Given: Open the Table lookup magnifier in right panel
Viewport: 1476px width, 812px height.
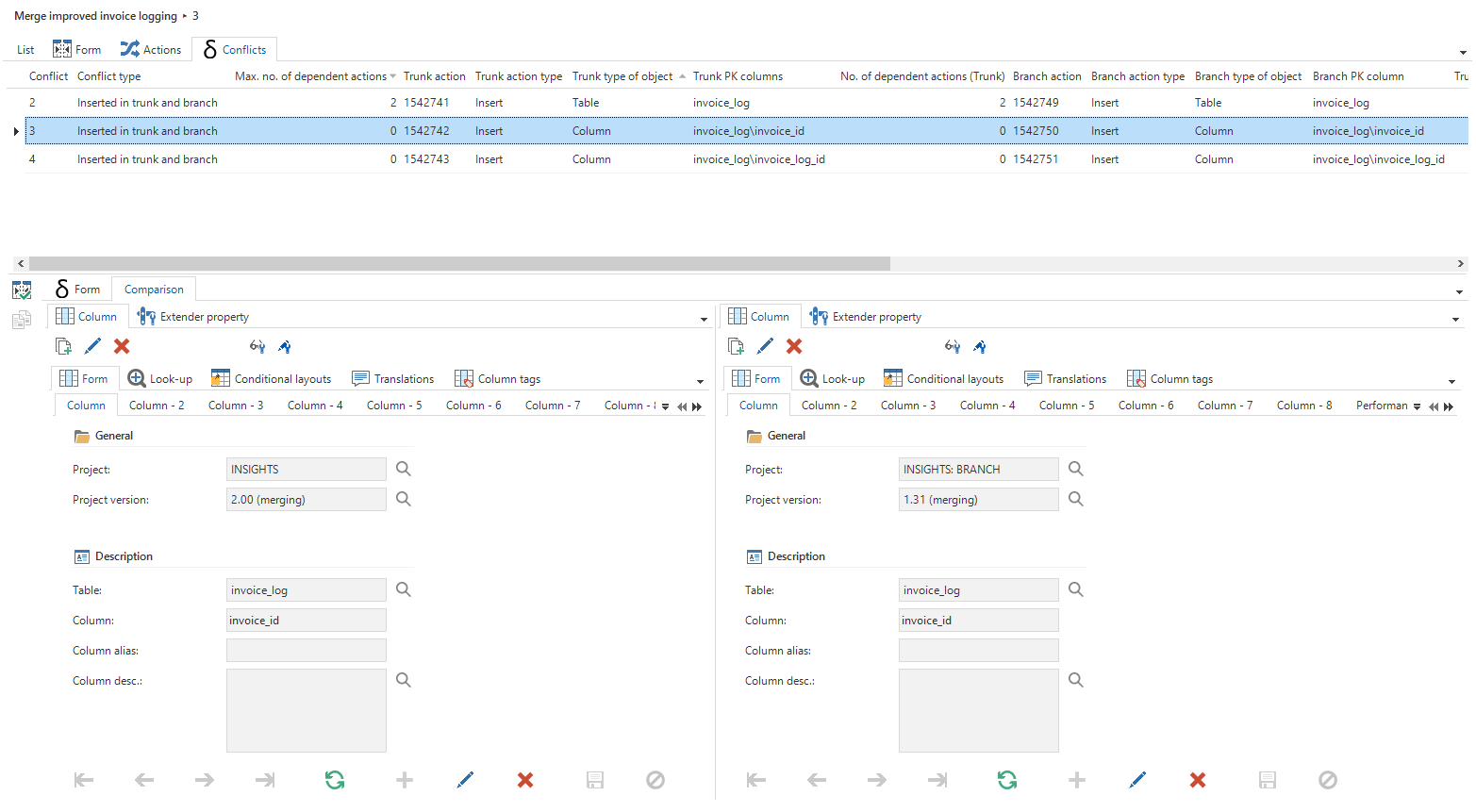Looking at the screenshot, I should pos(1076,589).
